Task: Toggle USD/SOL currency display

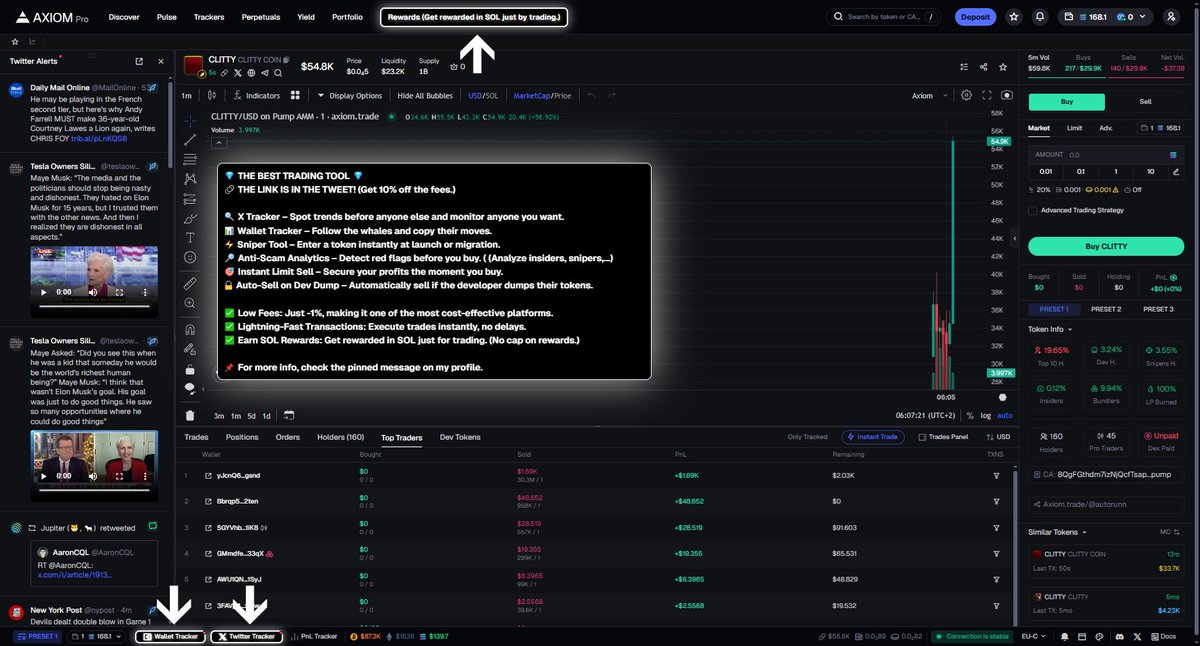Action: tap(483, 96)
